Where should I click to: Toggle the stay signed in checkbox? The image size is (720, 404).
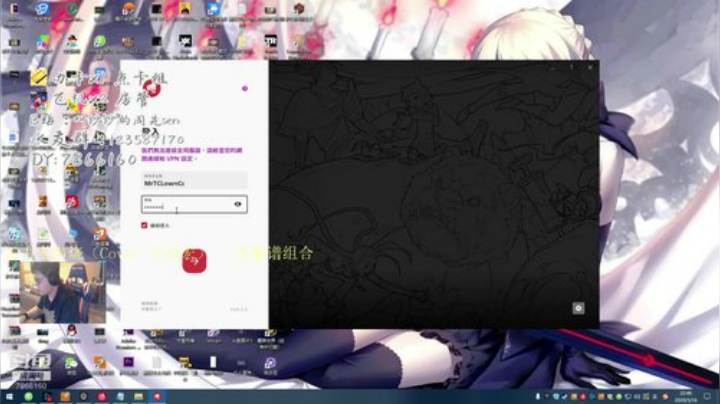coord(144,225)
